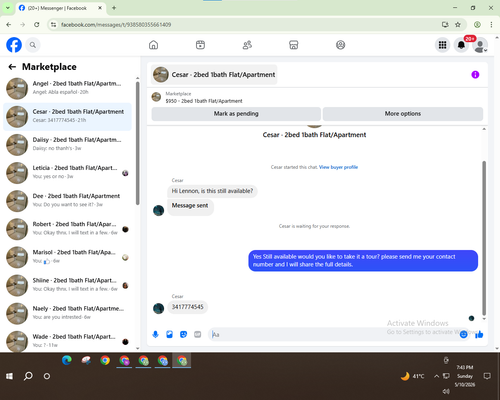
Task: Click the Facebook search magnifier icon
Action: coord(33,45)
